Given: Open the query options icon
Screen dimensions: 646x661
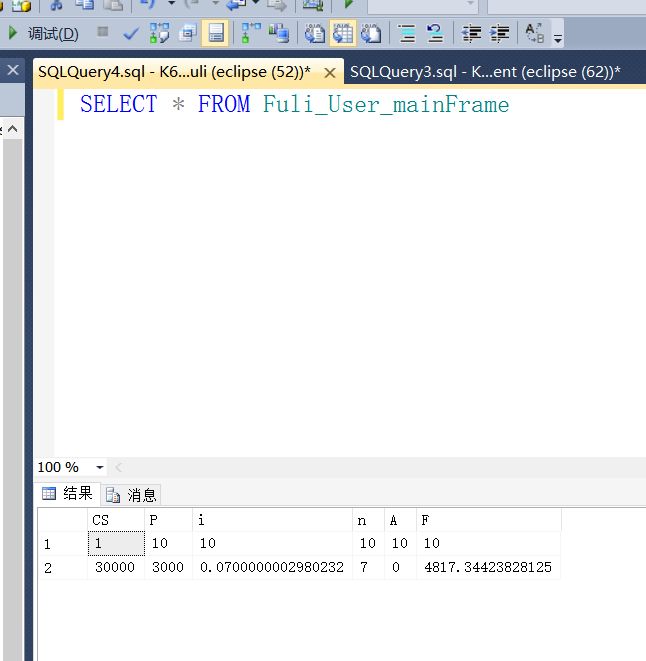Looking at the screenshot, I should [187, 33].
